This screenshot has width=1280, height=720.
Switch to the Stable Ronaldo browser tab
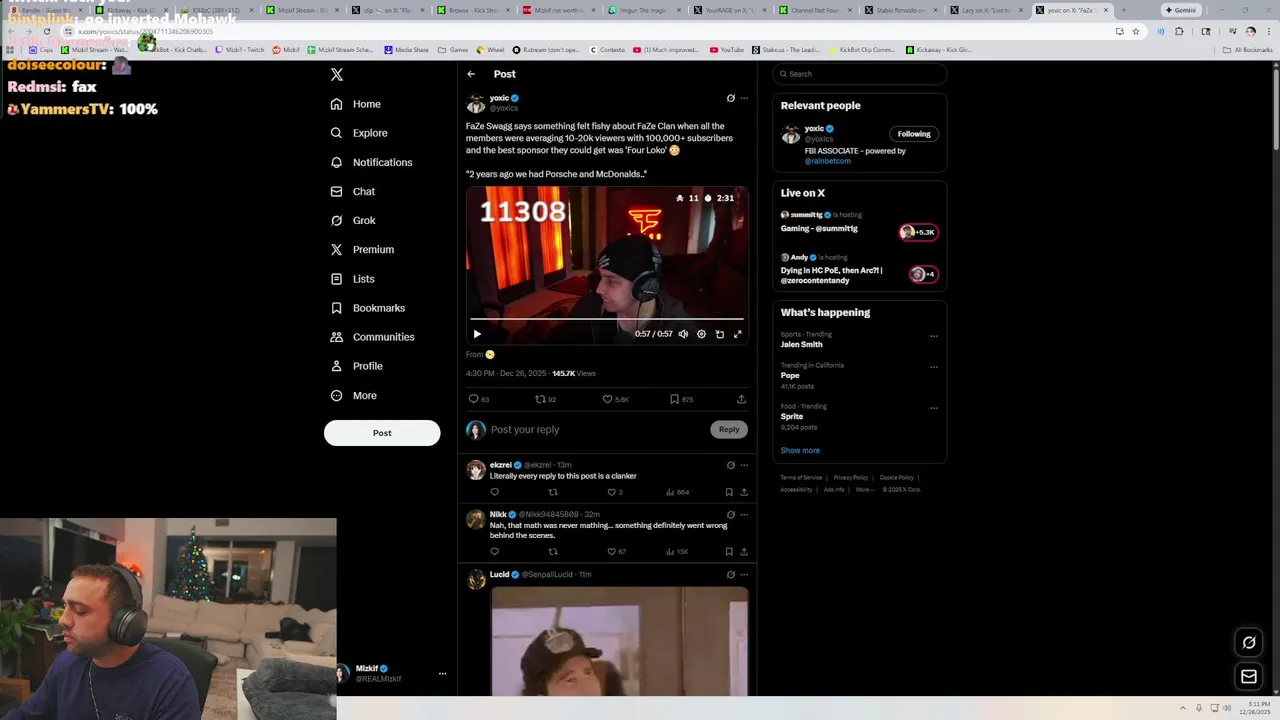(902, 10)
